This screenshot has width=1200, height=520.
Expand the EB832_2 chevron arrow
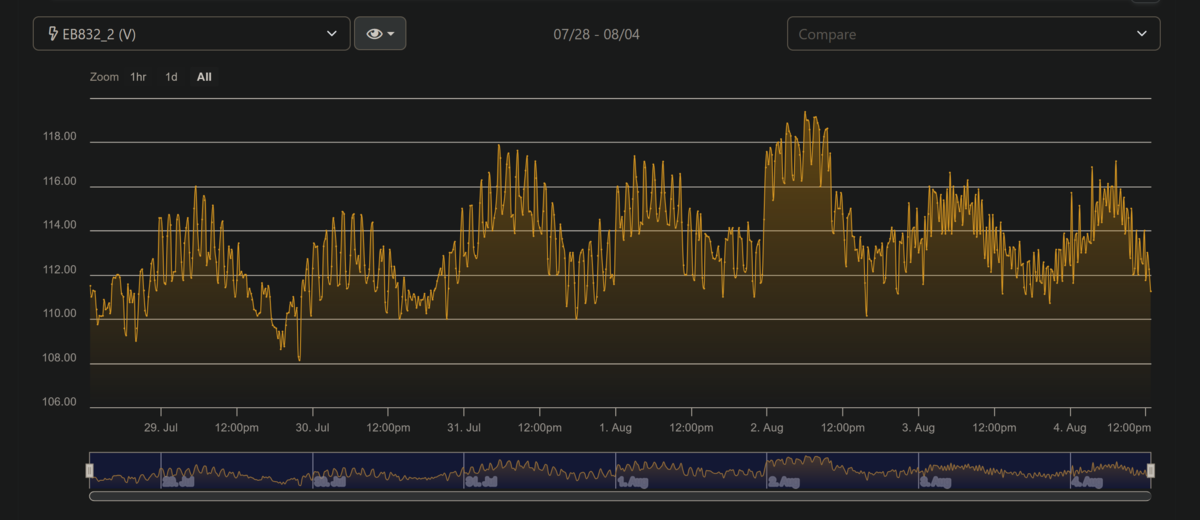[x=332, y=34]
